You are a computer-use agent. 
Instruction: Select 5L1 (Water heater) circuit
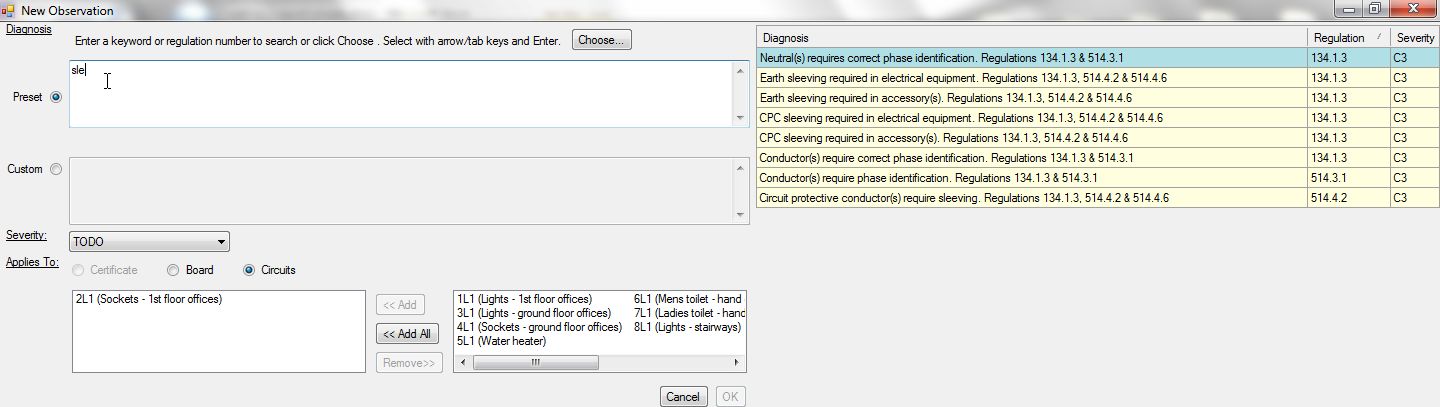[x=503, y=341]
